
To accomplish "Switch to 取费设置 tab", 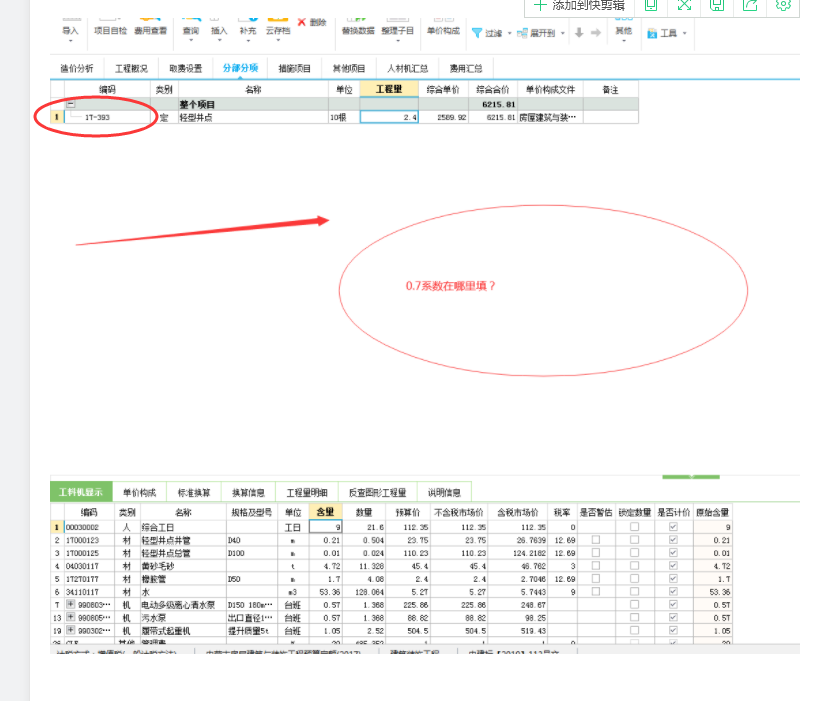I will pos(186,68).
